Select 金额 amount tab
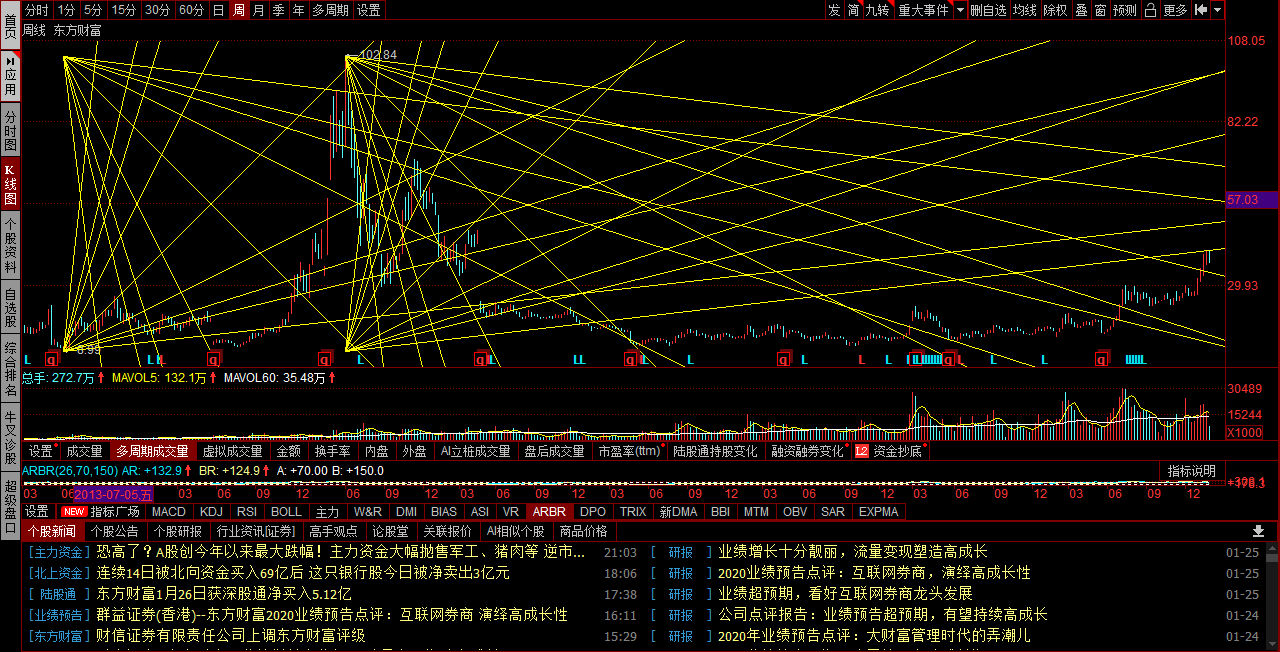This screenshot has width=1280, height=652. pos(289,451)
